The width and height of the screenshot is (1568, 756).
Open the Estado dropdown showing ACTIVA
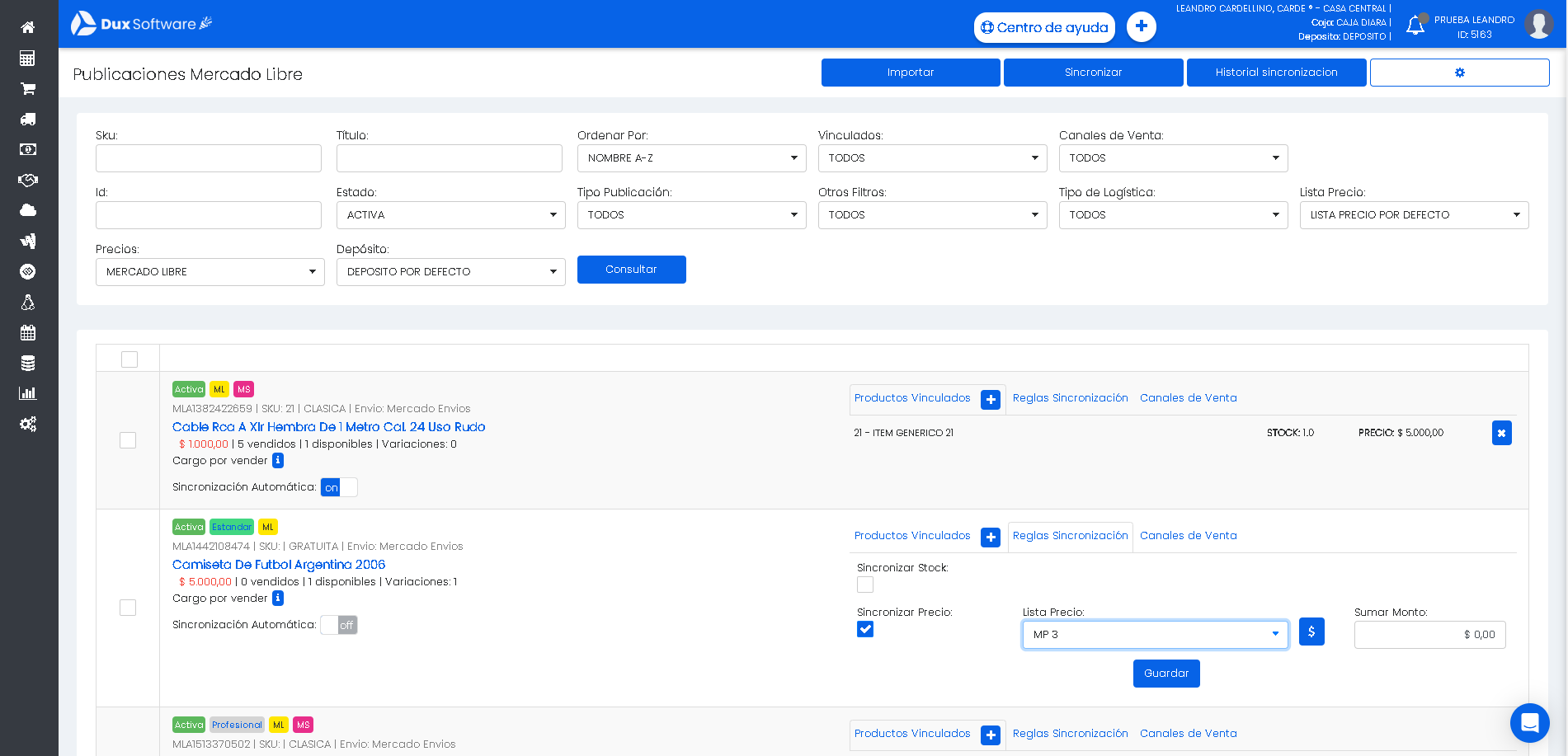(x=451, y=215)
